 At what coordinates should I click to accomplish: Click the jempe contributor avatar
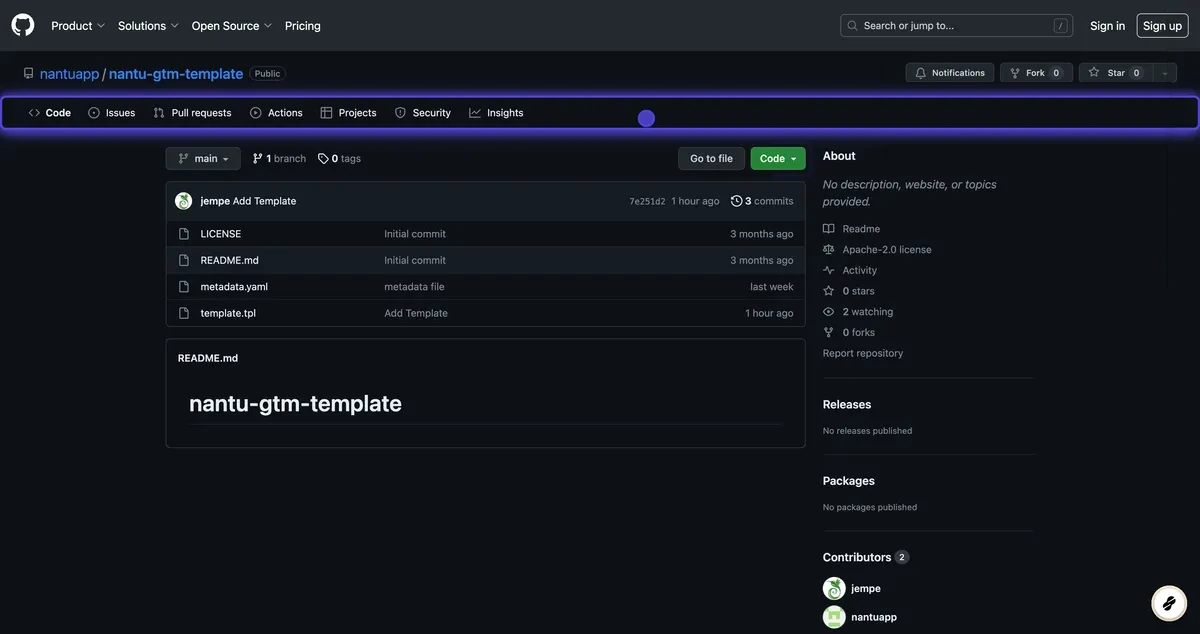(x=834, y=589)
